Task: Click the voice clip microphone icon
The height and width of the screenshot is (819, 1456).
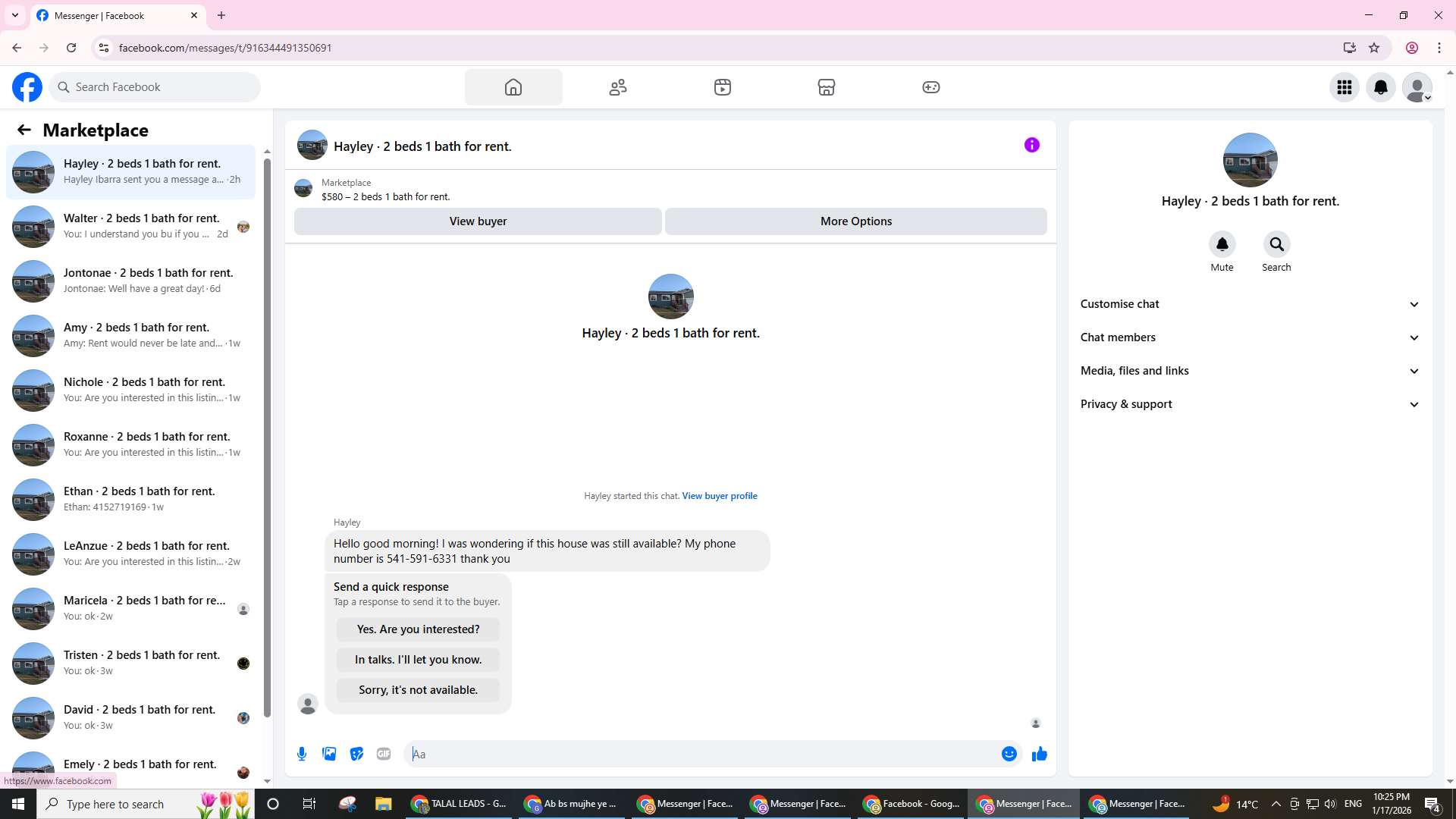Action: (x=302, y=754)
